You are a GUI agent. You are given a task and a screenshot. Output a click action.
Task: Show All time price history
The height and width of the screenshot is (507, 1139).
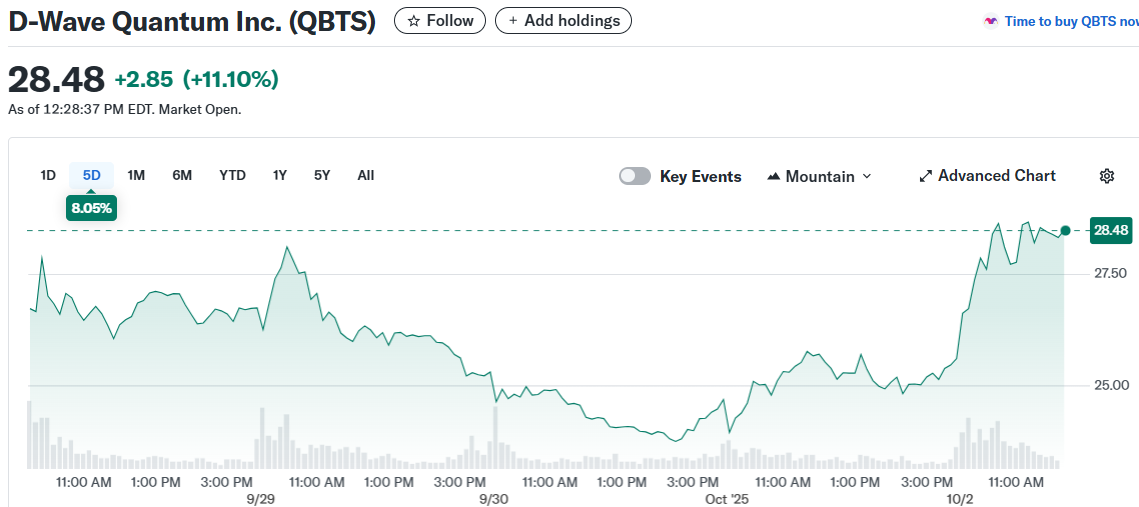point(366,175)
